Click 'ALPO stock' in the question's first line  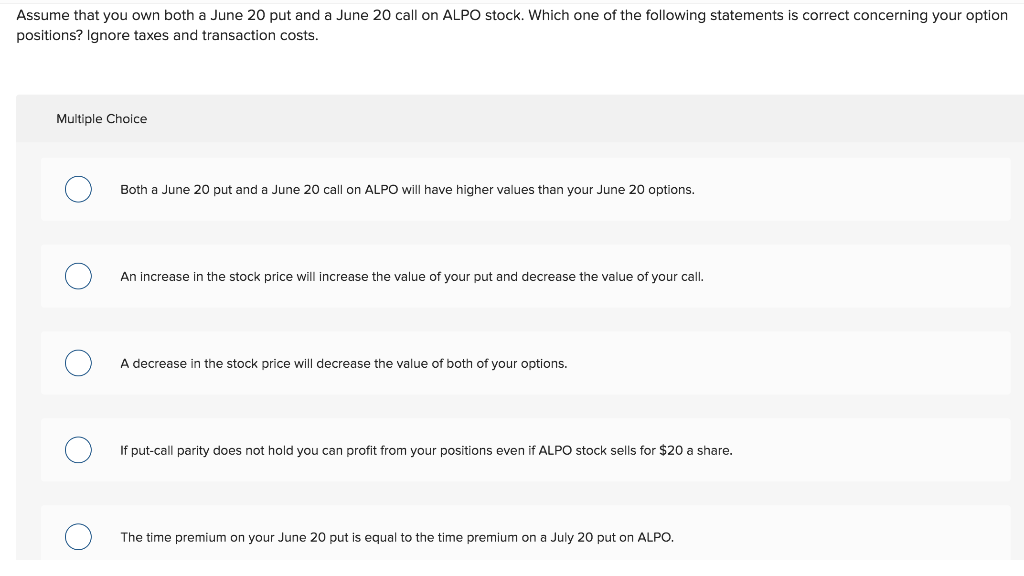tap(483, 15)
